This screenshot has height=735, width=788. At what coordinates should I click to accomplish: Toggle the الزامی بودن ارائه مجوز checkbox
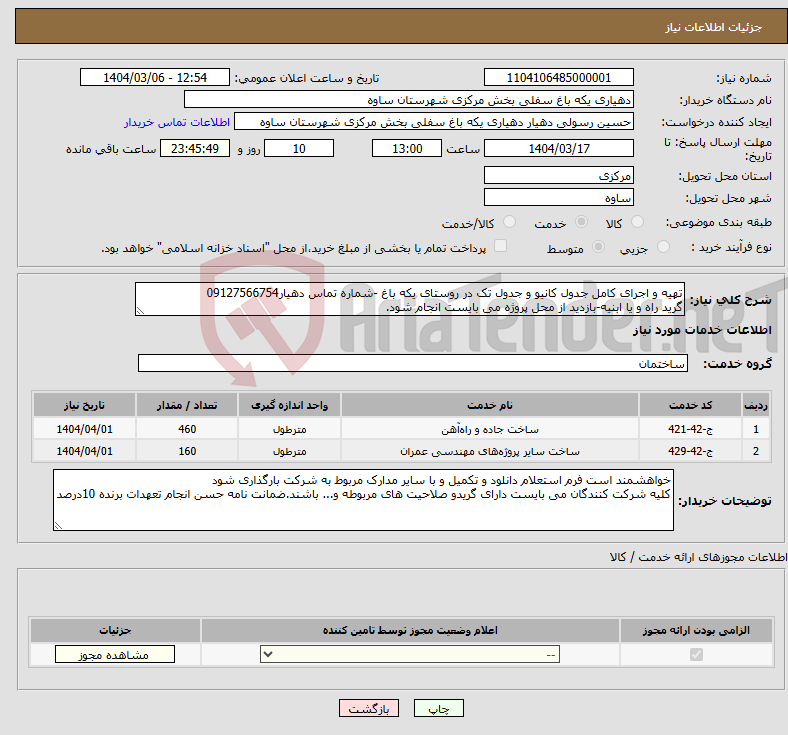point(696,655)
